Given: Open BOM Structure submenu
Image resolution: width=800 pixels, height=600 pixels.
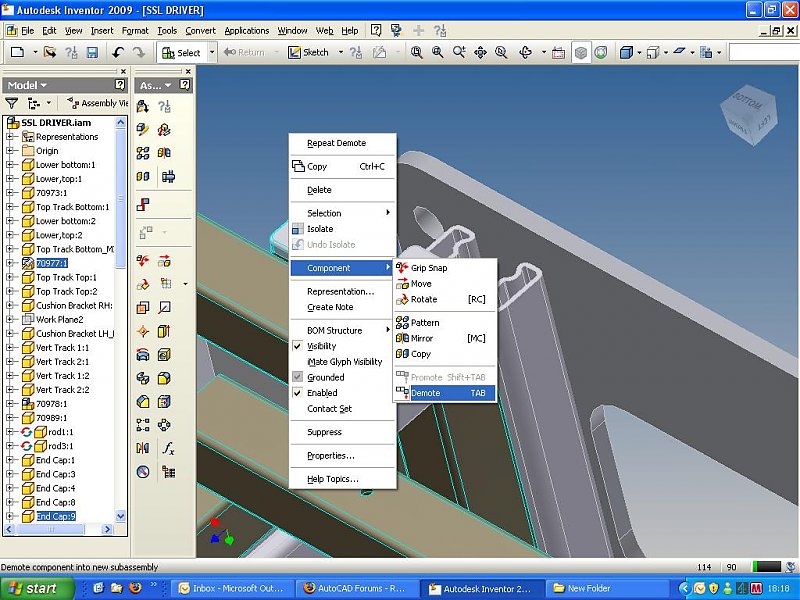Looking at the screenshot, I should [x=343, y=330].
